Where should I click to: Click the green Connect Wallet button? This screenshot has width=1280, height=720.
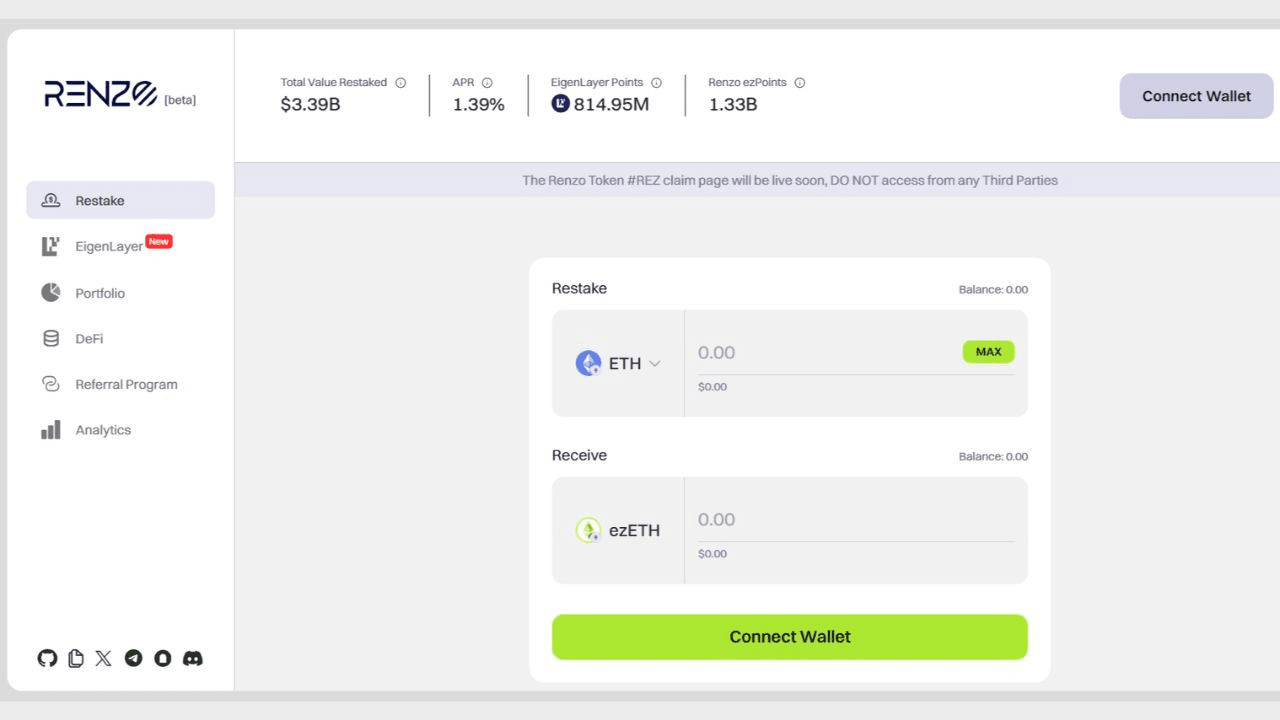(790, 637)
